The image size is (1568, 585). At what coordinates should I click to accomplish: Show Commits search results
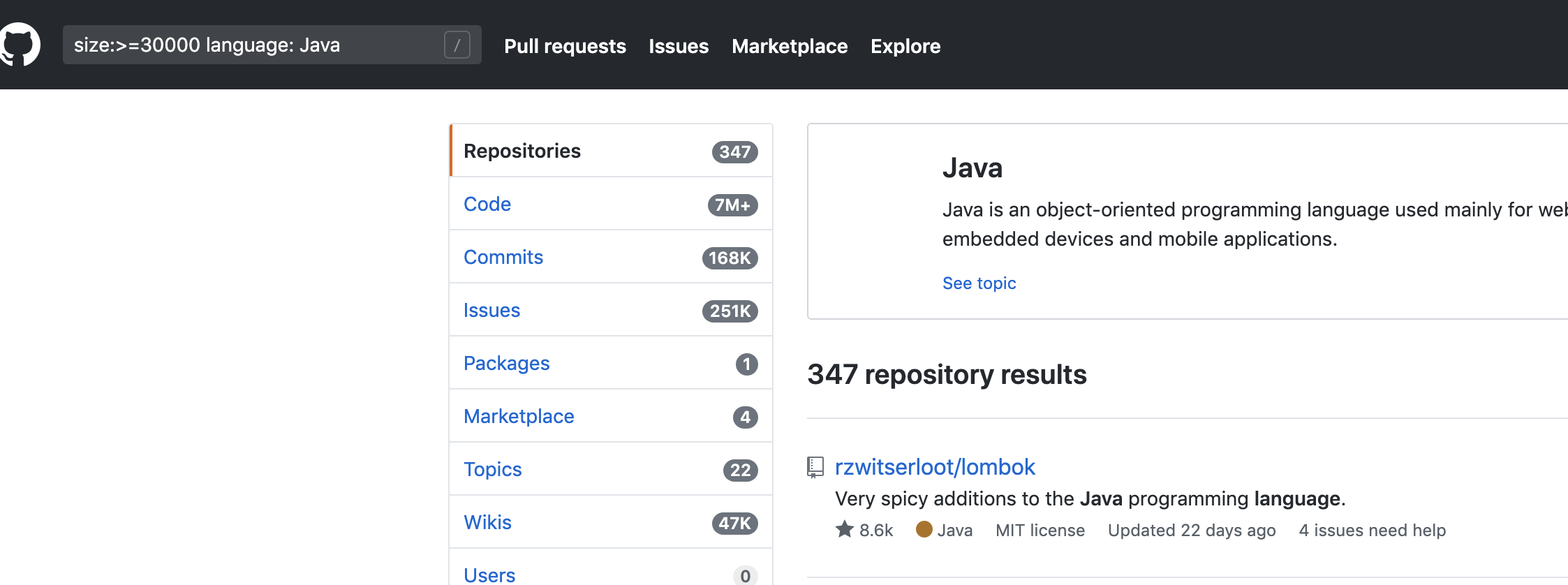503,257
